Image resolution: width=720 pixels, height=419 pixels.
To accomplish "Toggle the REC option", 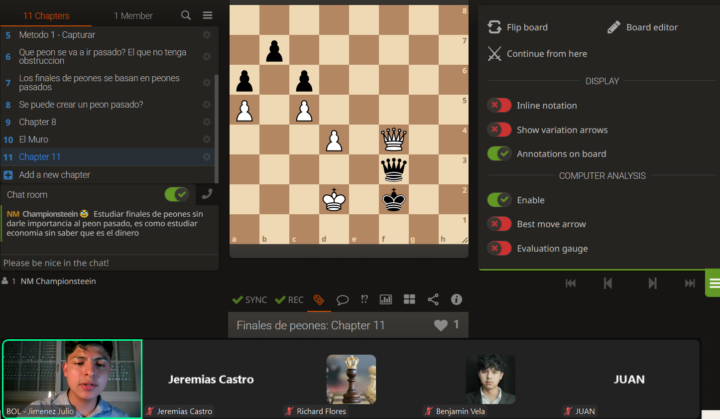I will coord(289,300).
